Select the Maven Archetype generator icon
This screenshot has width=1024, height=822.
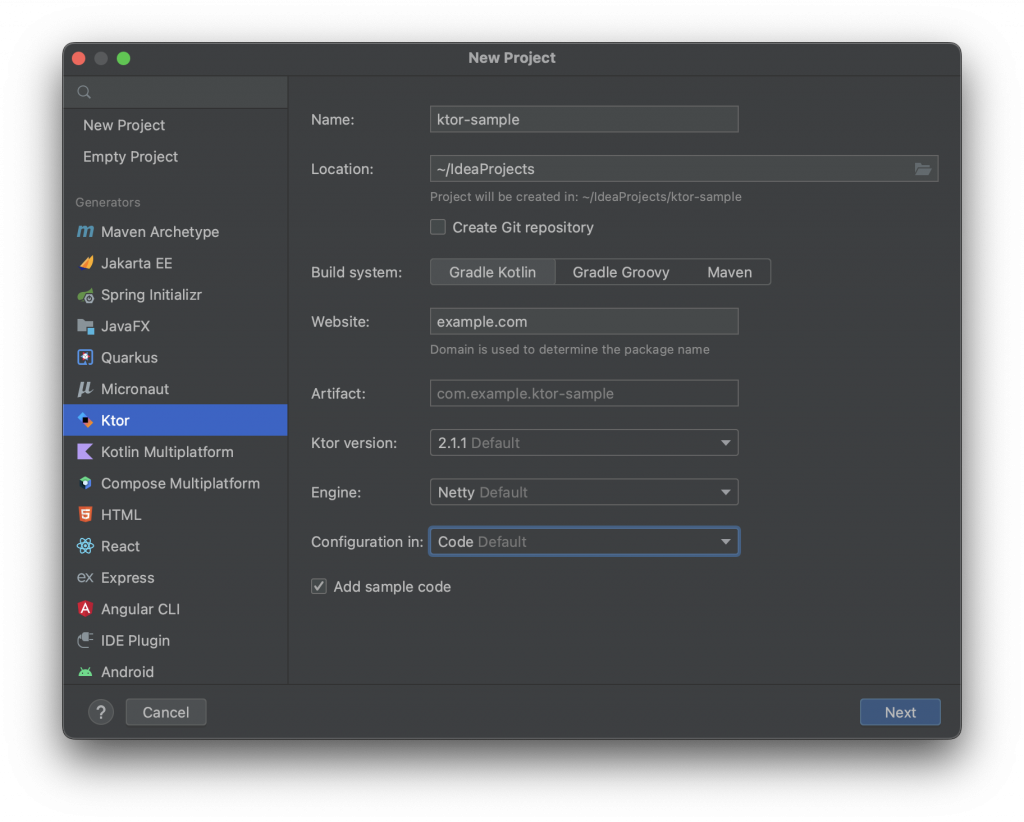pyautogui.click(x=86, y=232)
